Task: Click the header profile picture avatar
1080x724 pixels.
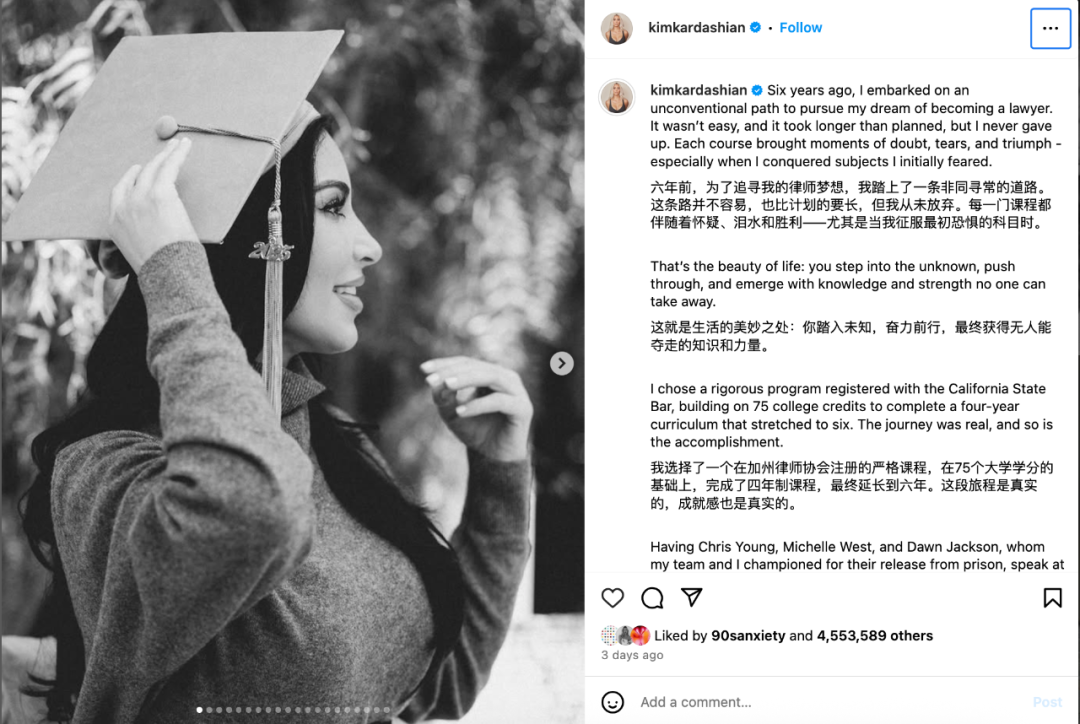Action: pos(616,28)
